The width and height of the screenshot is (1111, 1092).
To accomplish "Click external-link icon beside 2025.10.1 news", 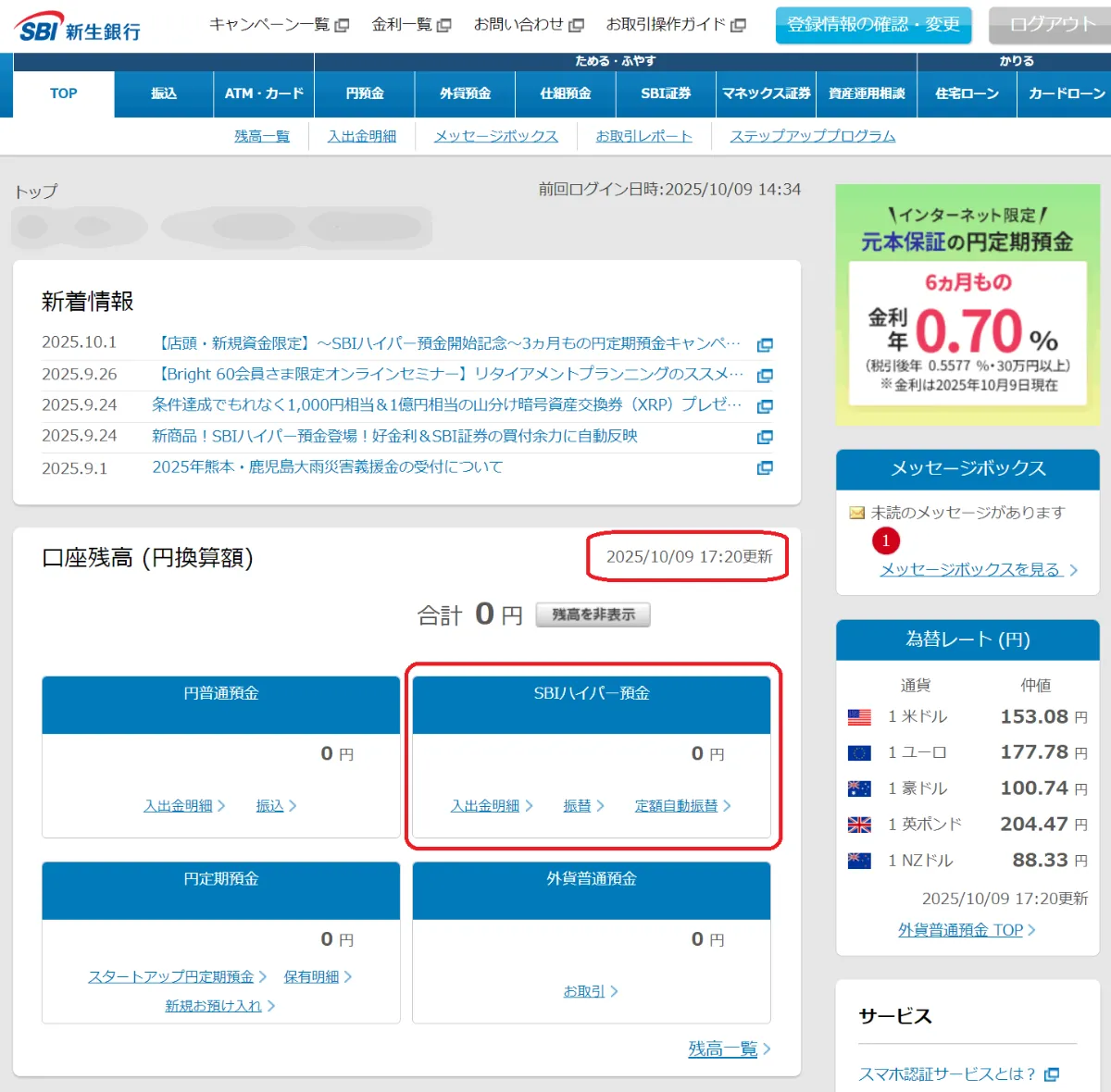I will pyautogui.click(x=765, y=345).
